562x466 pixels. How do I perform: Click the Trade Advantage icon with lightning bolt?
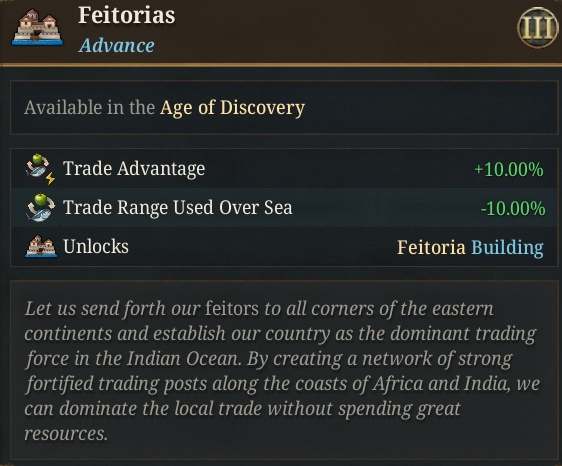pyautogui.click(x=41, y=169)
